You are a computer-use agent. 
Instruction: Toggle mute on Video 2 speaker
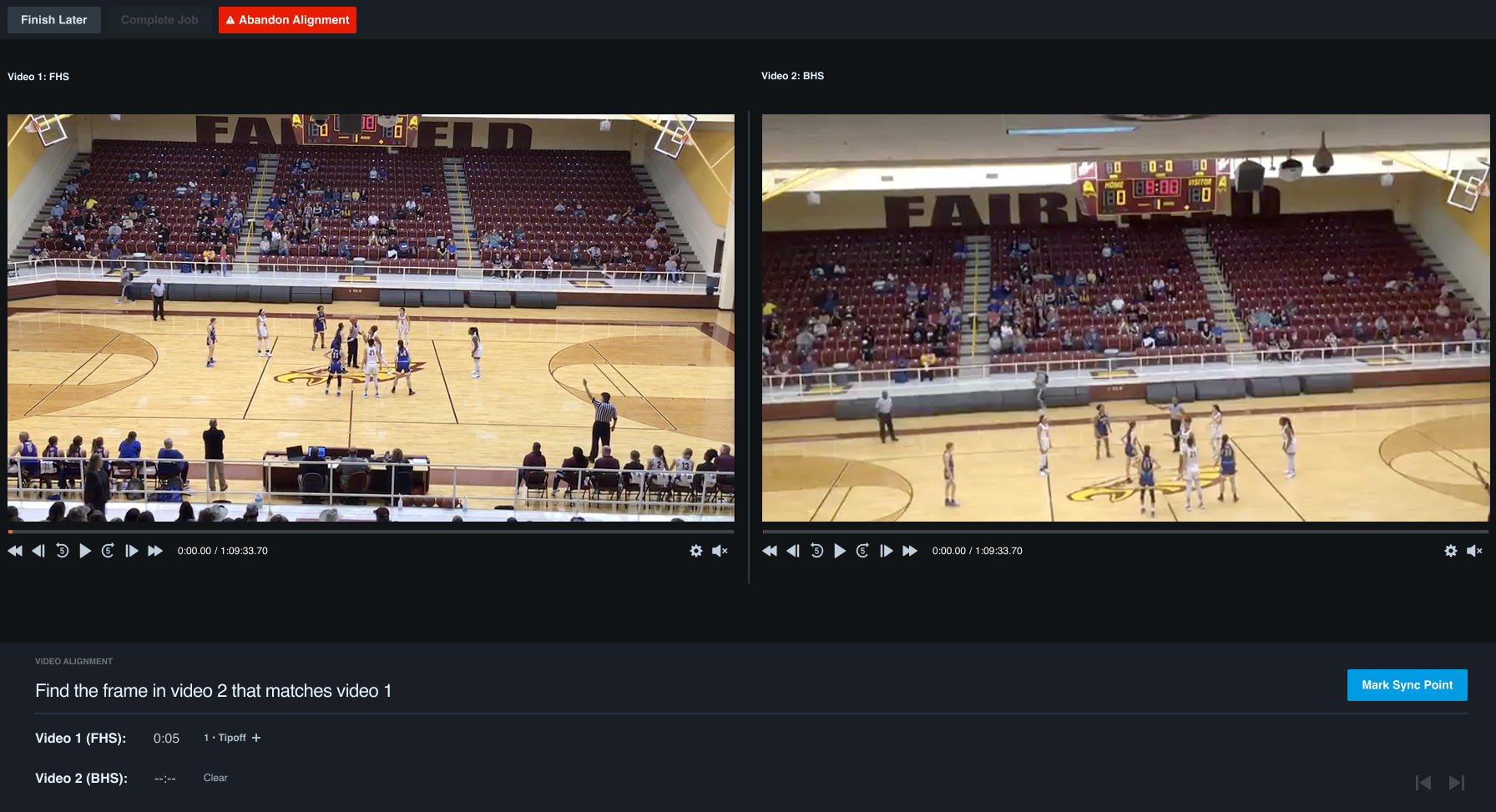[x=1474, y=551]
